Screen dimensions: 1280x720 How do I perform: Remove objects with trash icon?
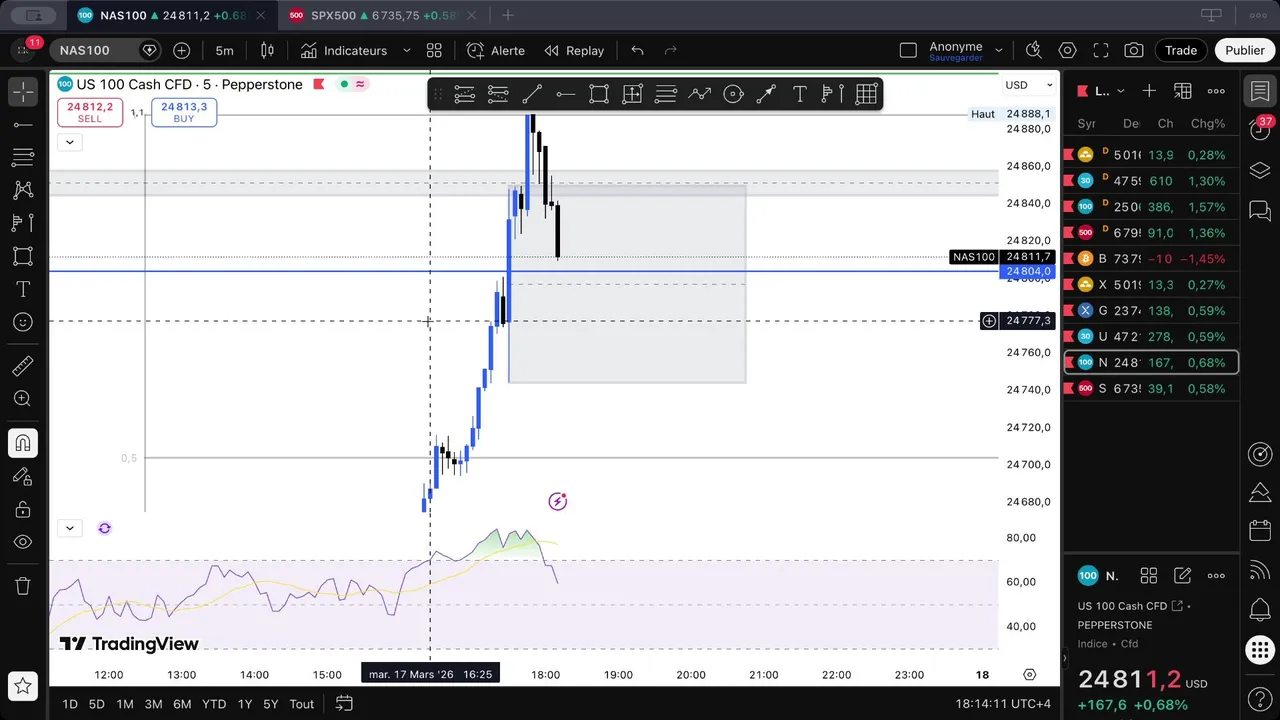click(22, 586)
